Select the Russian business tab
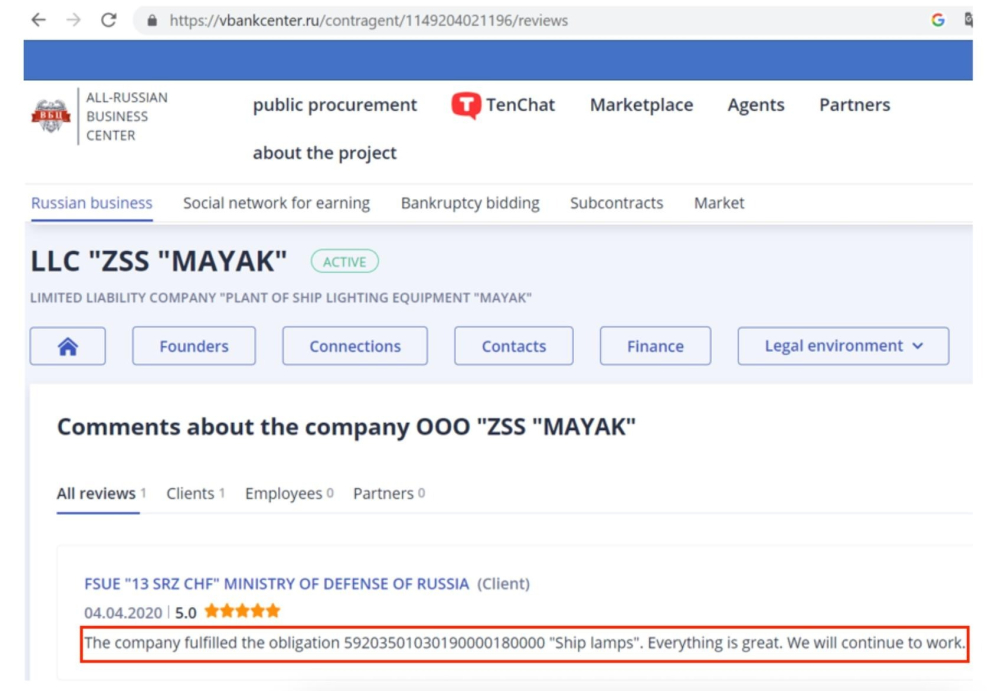 (92, 203)
